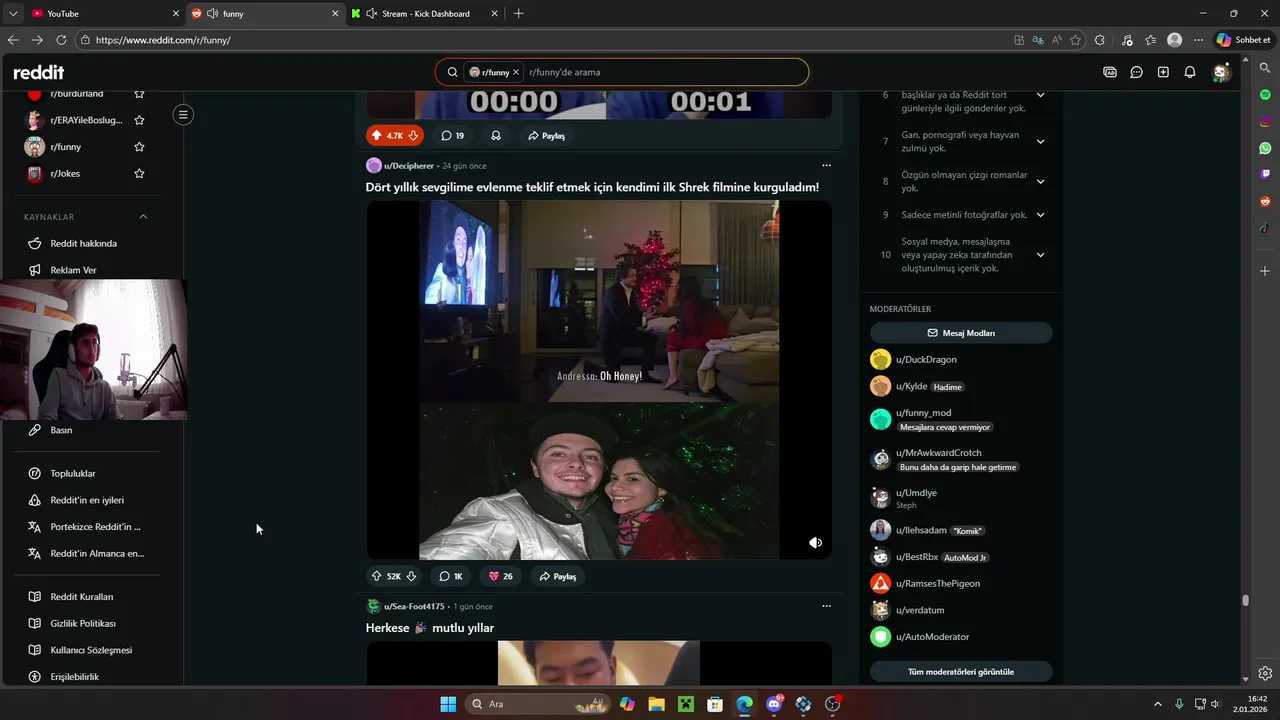Click the translate page icon in address bar
1280x720 pixels.
(1038, 40)
